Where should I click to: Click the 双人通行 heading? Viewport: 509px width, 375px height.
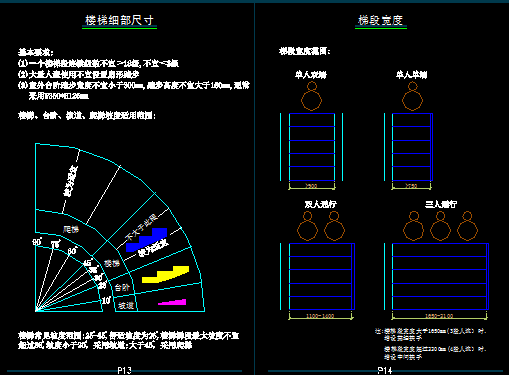pyautogui.click(x=320, y=204)
